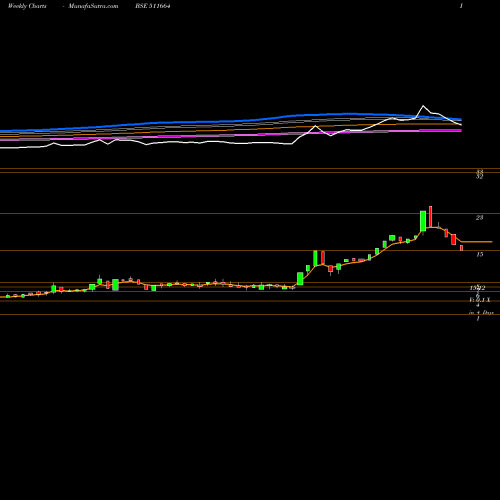The height and width of the screenshot is (500, 500).
Task: Click the last red candlestick on the chart
Action: (x=462, y=248)
